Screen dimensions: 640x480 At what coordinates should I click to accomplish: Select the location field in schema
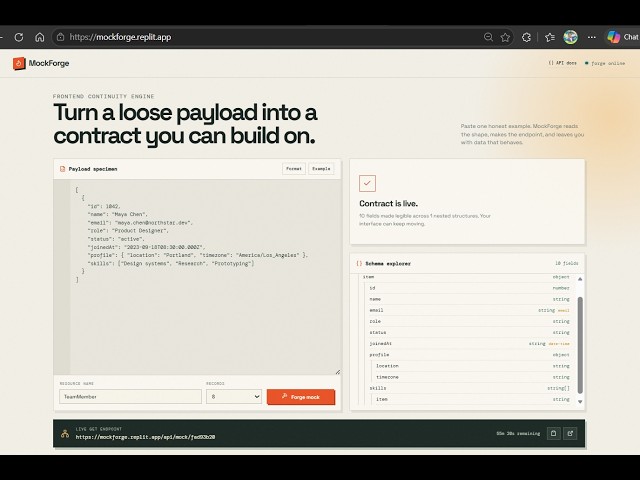click(x=473, y=366)
